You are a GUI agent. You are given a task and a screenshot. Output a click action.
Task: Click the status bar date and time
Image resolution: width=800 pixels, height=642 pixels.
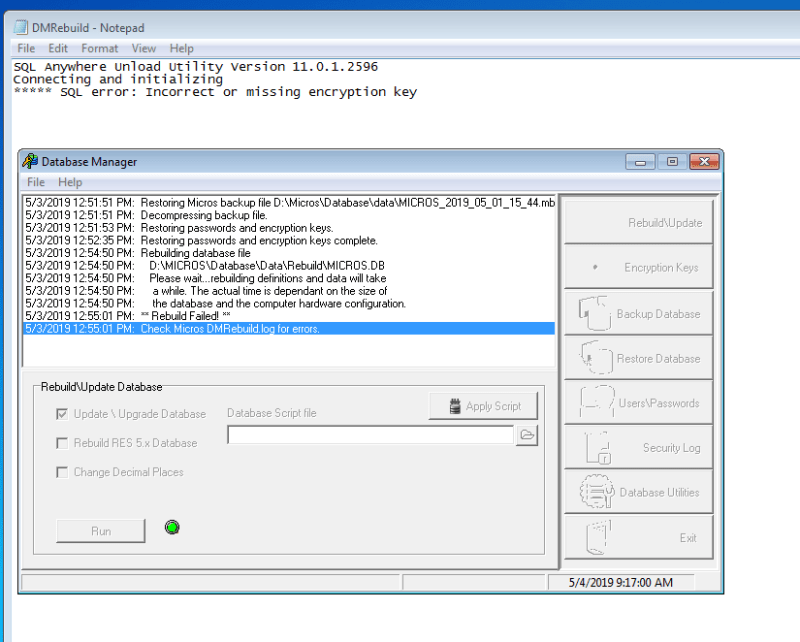click(620, 582)
